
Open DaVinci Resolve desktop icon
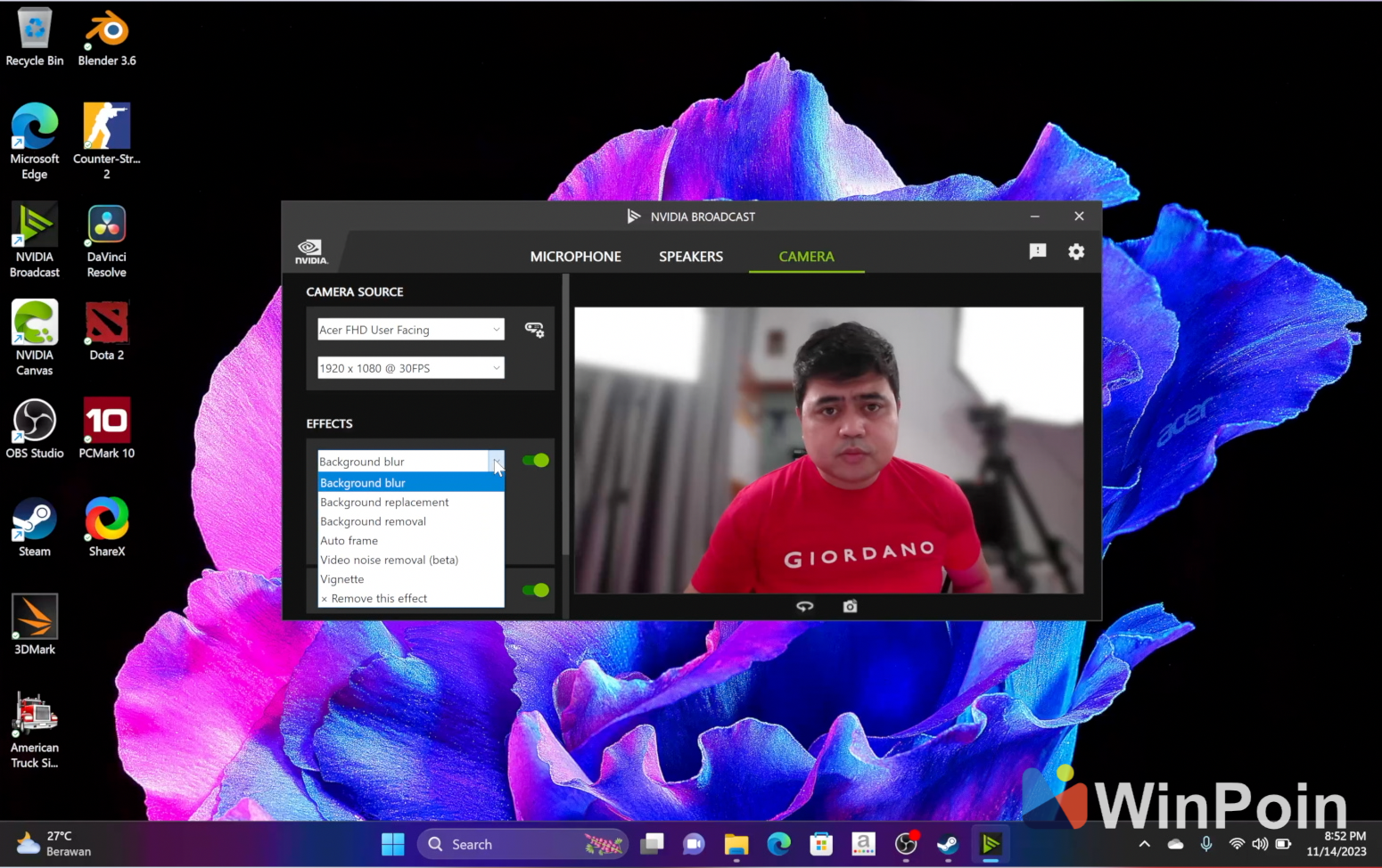coord(107,241)
